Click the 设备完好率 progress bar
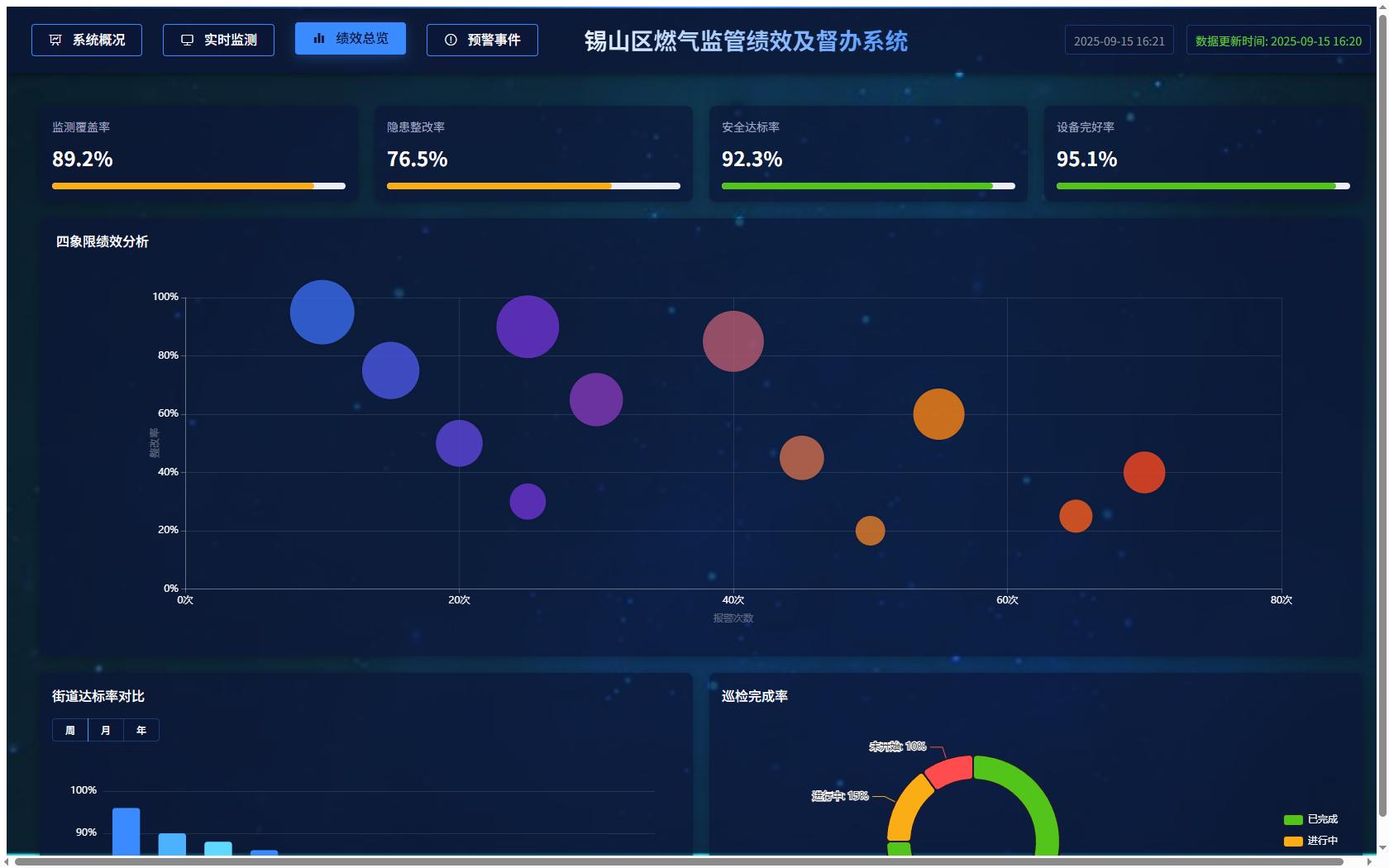This screenshot has height=868, width=1389. [1203, 186]
